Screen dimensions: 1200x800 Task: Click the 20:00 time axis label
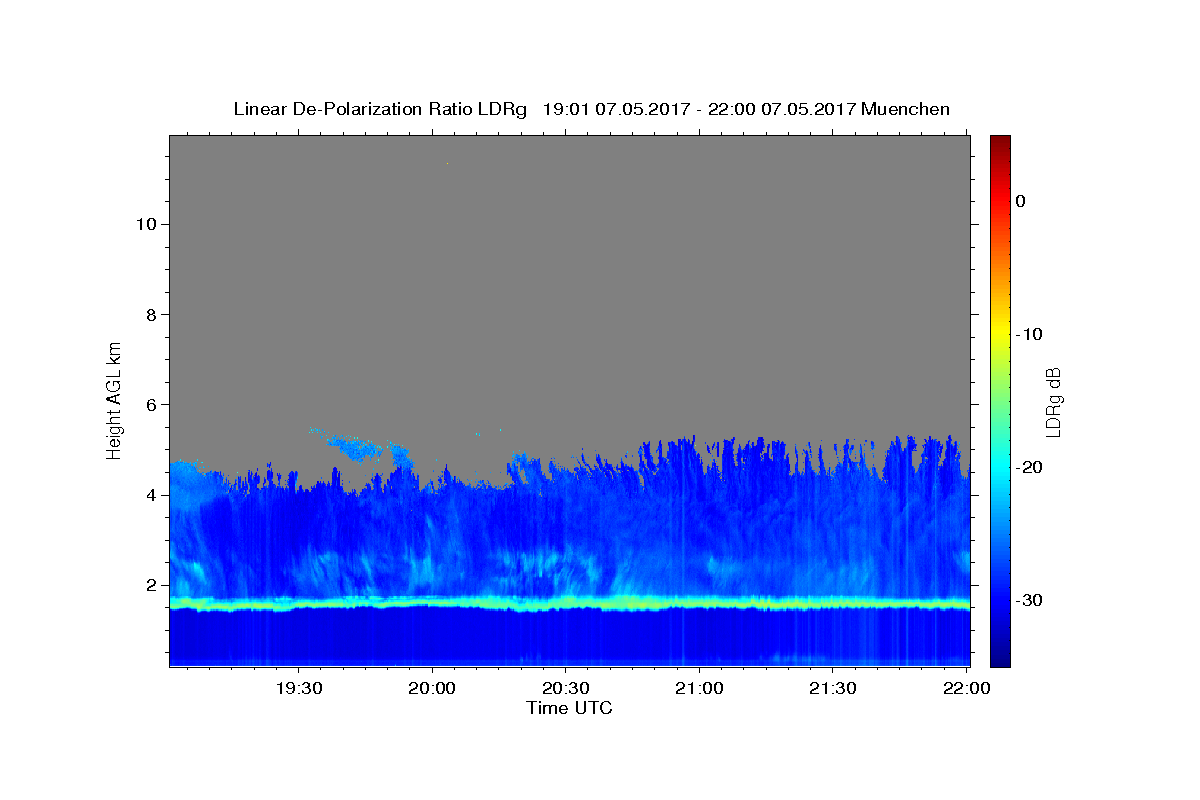432,688
